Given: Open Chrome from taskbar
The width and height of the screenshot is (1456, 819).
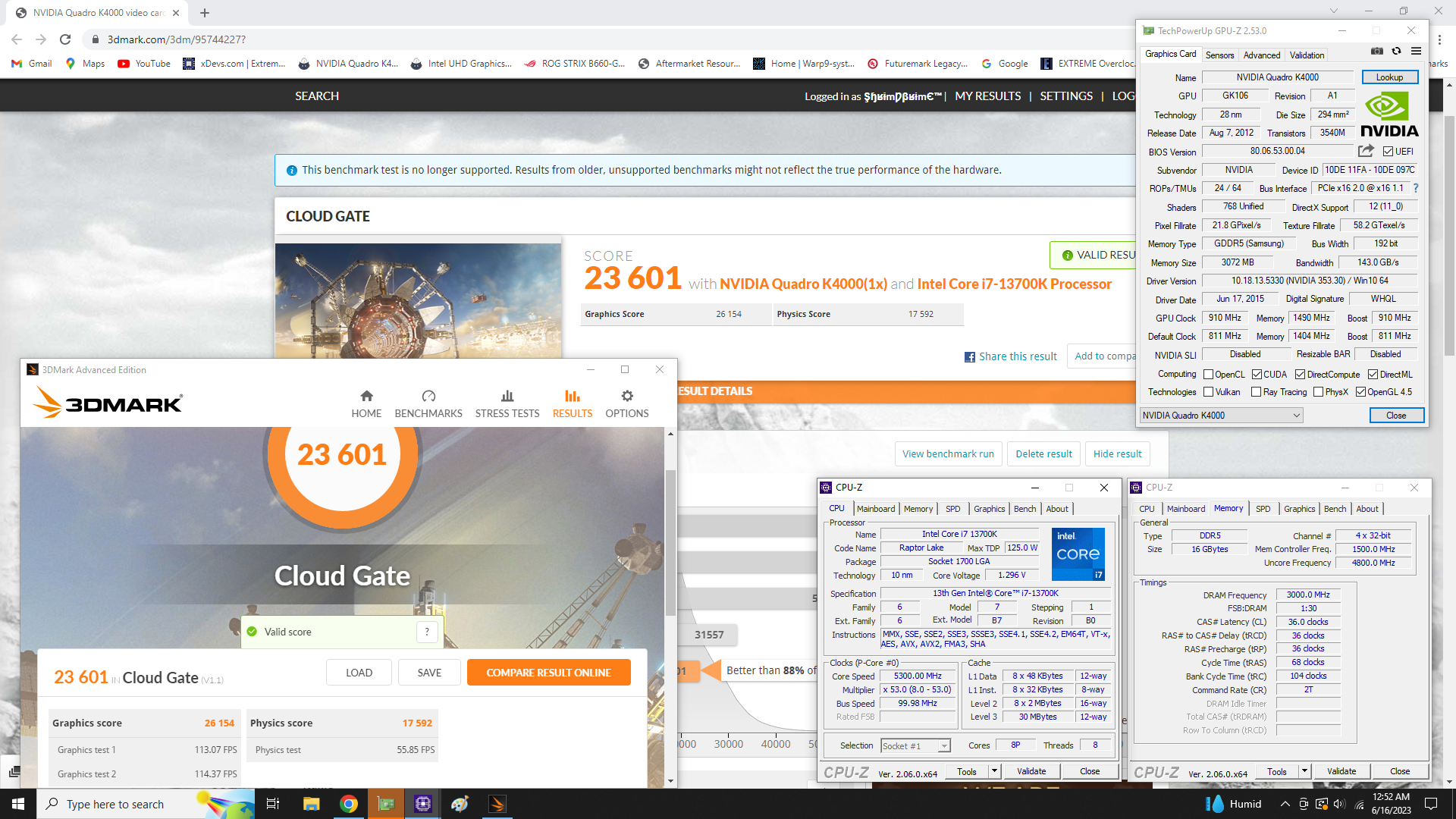Looking at the screenshot, I should (349, 804).
